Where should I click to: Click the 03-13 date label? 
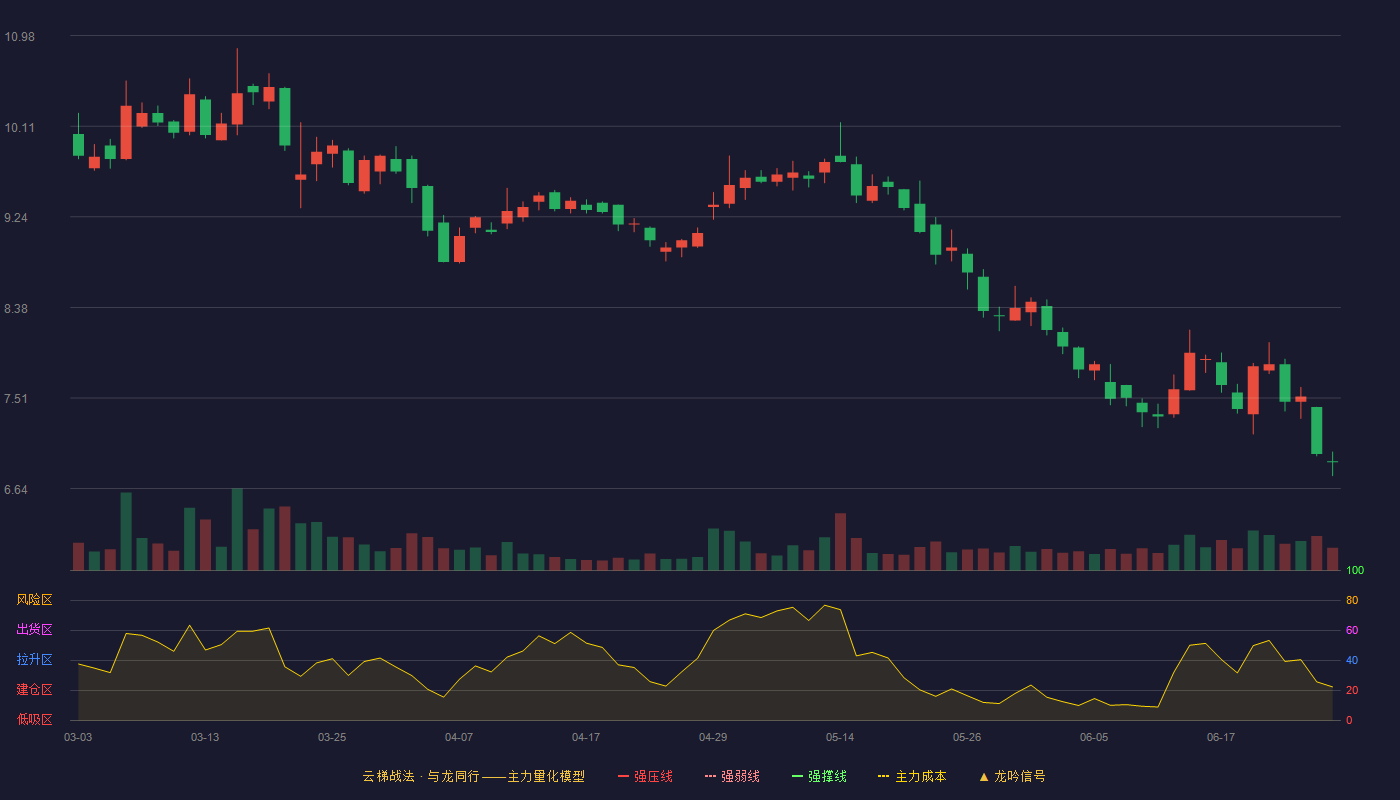[x=205, y=737]
